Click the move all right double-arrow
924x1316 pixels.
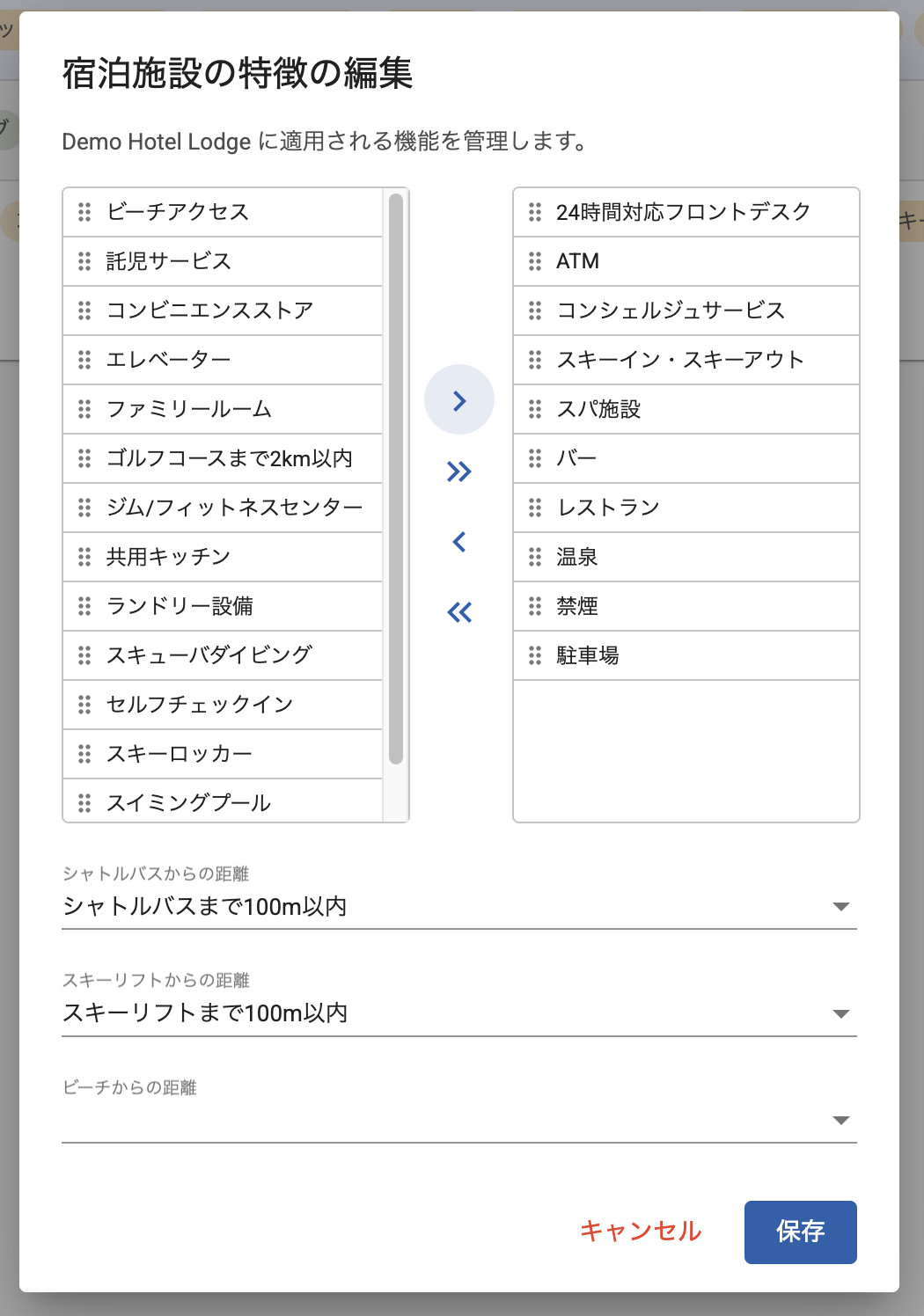click(x=459, y=472)
